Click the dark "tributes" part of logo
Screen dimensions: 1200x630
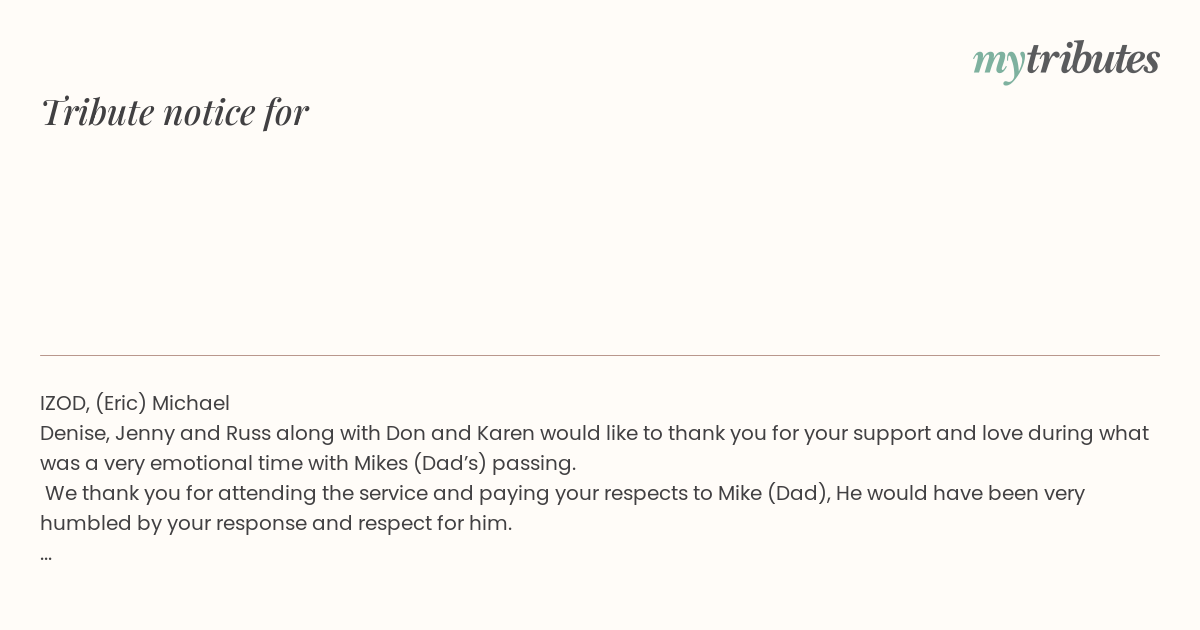pos(1092,58)
